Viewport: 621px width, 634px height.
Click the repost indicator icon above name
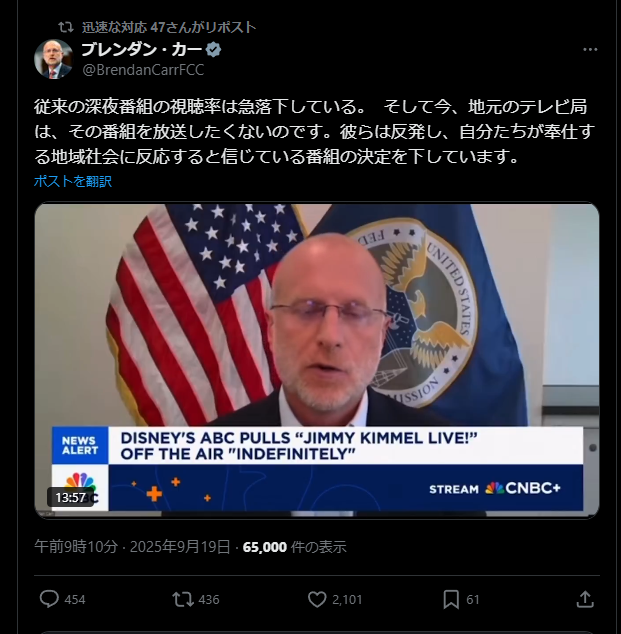[x=65, y=27]
